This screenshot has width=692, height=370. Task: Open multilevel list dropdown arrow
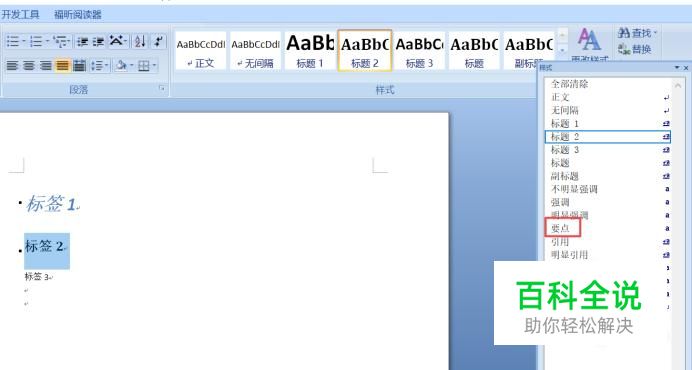[x=68, y=42]
